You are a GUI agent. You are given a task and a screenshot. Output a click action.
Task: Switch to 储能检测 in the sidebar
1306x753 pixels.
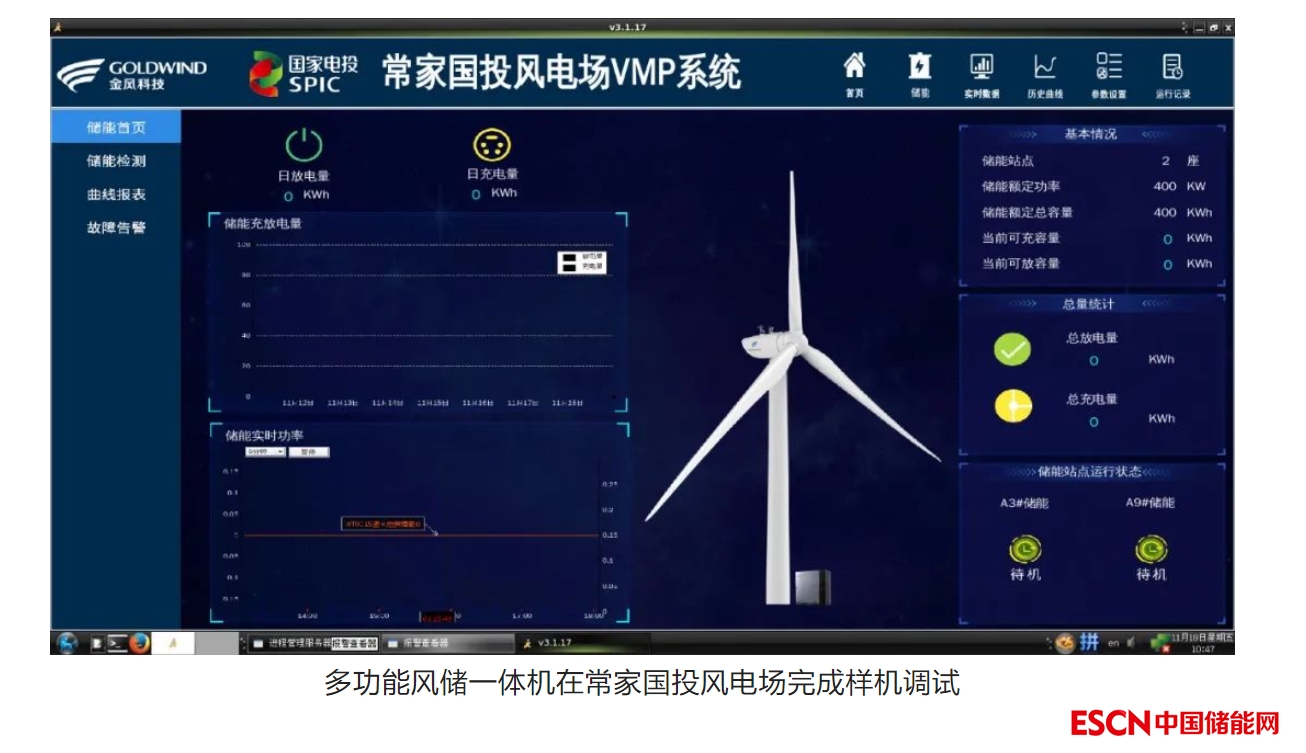click(116, 161)
